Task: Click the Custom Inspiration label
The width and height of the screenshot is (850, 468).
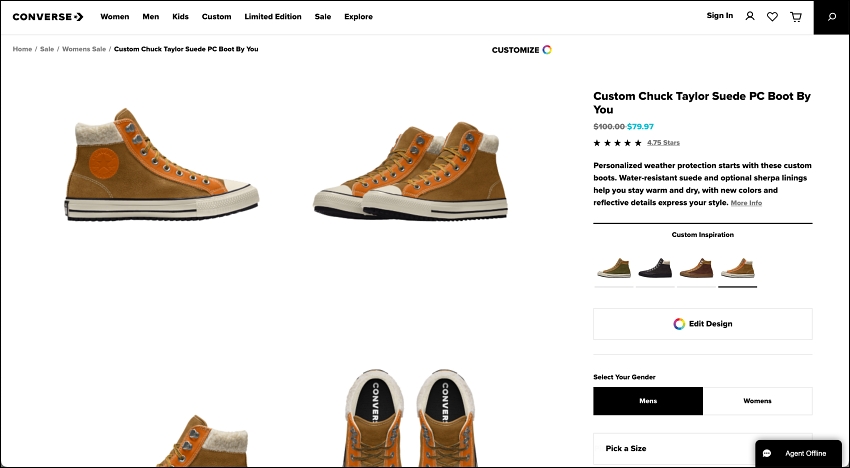Action: [x=703, y=235]
